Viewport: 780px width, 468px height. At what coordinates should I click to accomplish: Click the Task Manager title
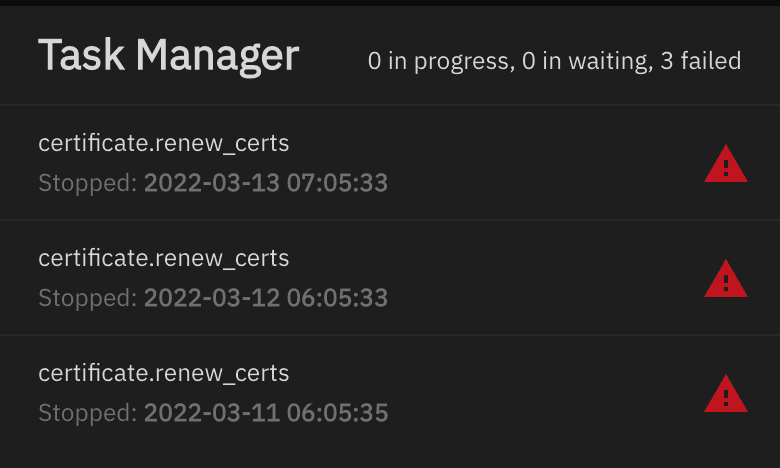tap(169, 56)
